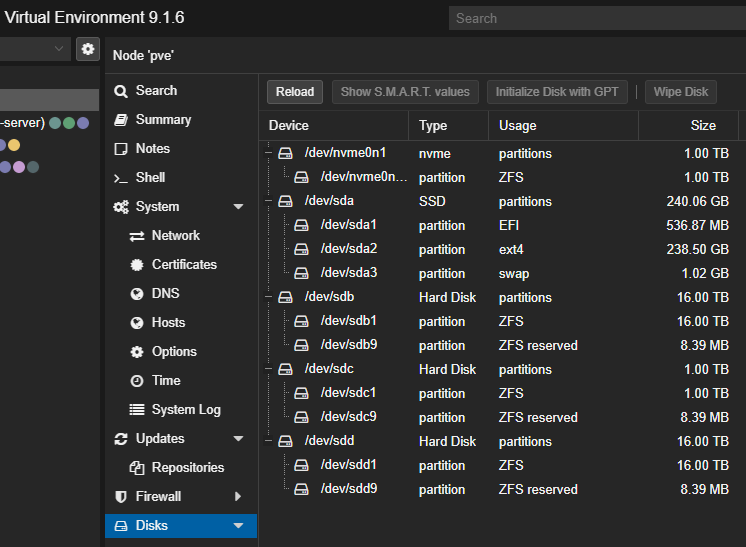
Task: Click Initialize Disk with GPT button
Action: (557, 92)
